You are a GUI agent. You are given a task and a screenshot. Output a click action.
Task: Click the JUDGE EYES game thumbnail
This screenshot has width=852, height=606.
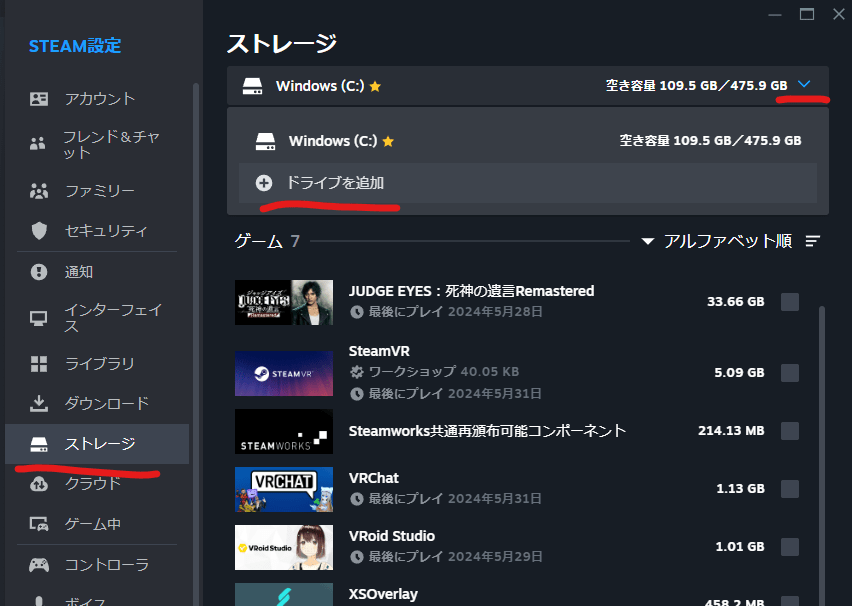click(x=284, y=302)
